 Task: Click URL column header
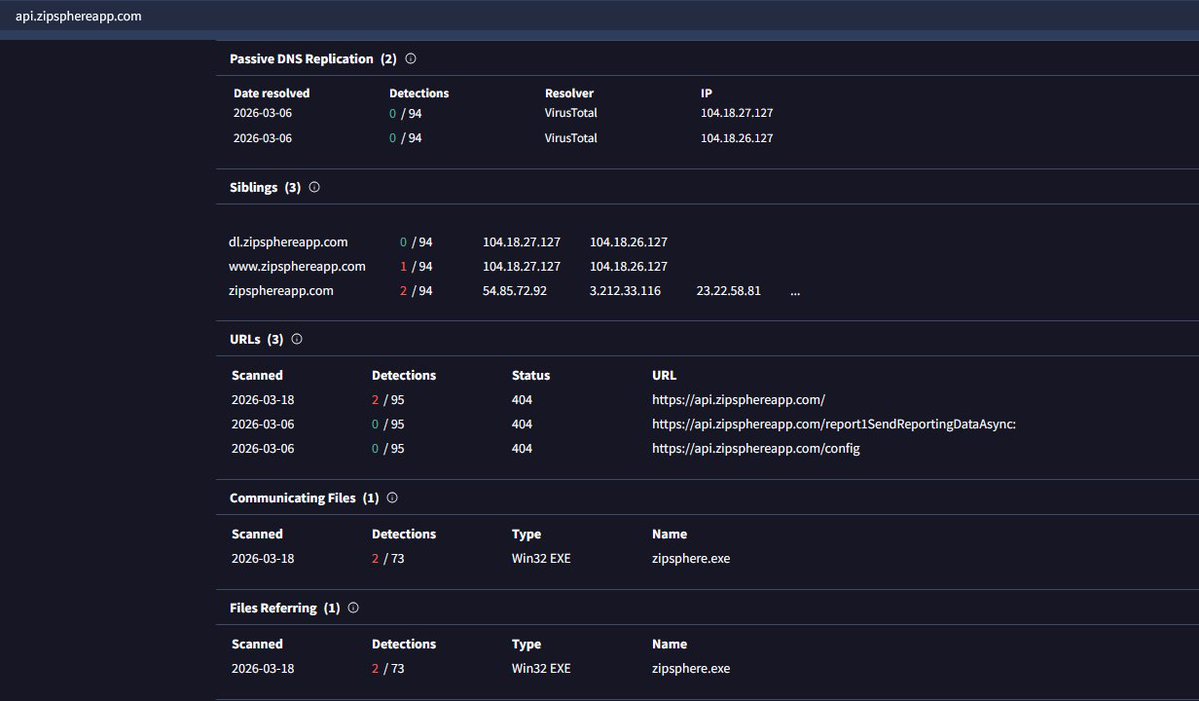point(664,375)
